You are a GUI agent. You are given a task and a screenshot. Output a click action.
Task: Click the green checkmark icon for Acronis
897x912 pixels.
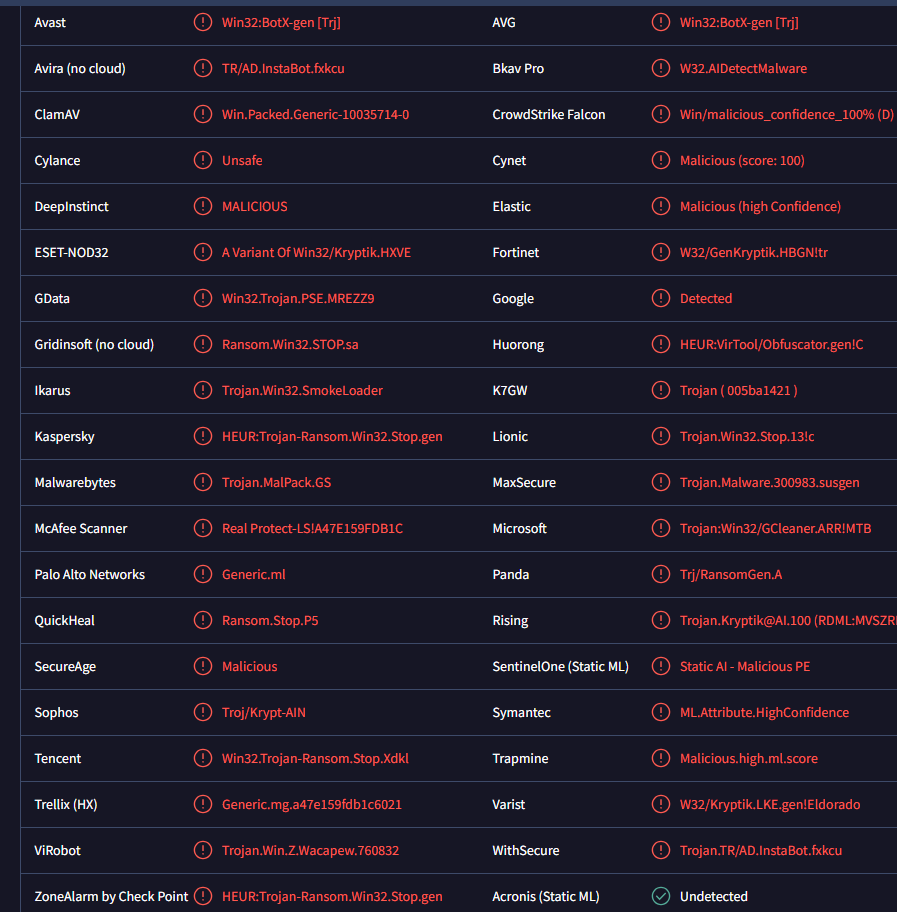point(661,897)
